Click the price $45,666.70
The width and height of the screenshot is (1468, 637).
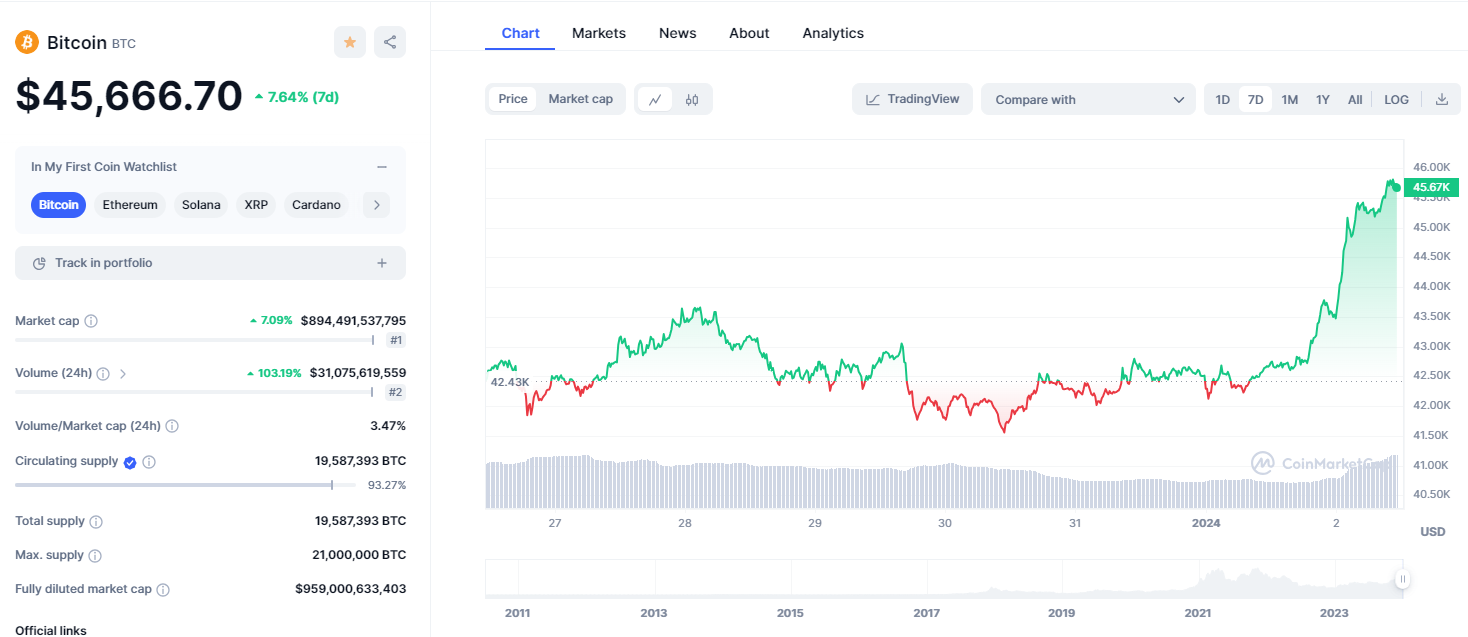pos(129,96)
